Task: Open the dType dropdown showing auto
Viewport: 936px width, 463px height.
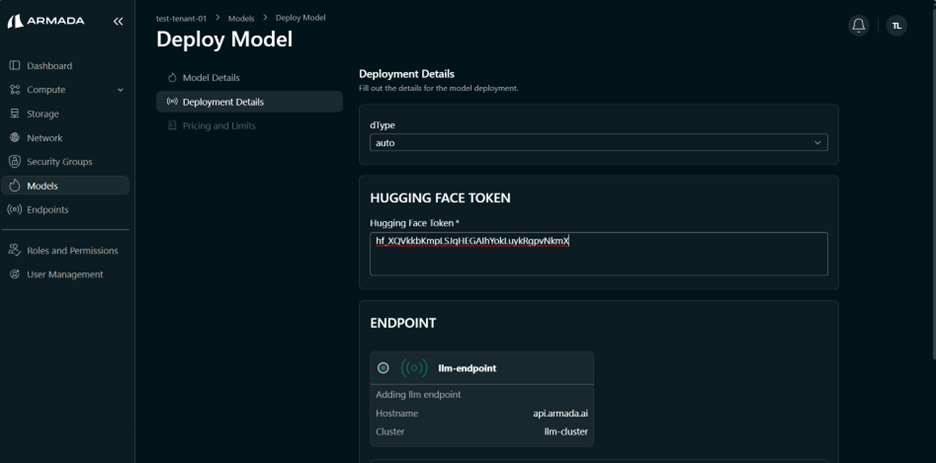Action: [x=599, y=143]
